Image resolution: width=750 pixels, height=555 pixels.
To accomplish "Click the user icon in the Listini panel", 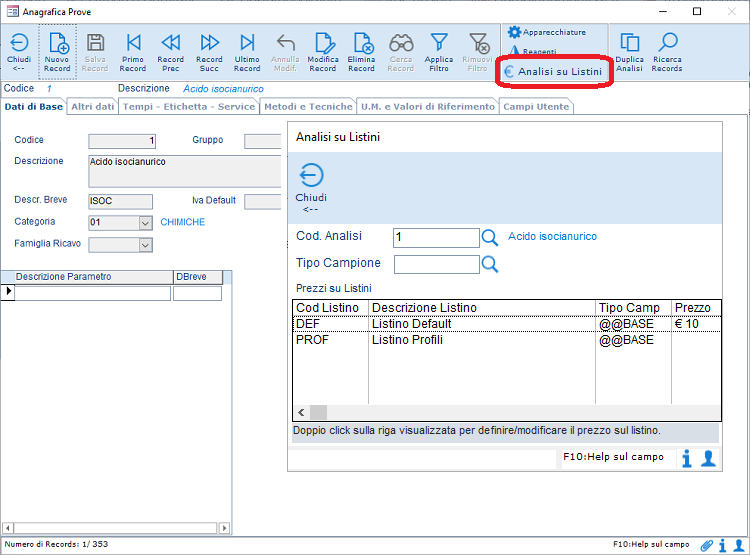I will 708,458.
